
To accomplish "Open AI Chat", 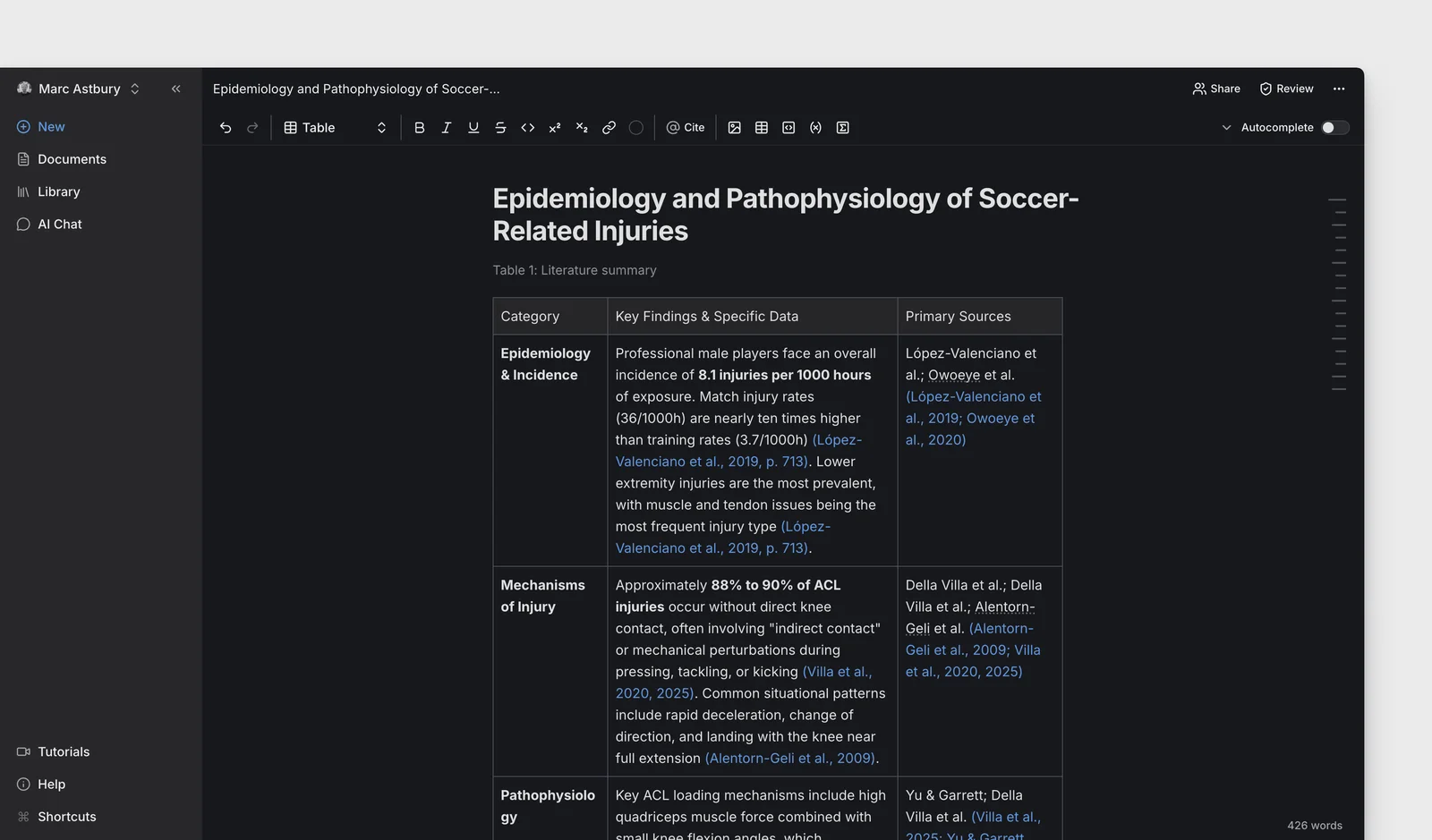I will point(49,225).
